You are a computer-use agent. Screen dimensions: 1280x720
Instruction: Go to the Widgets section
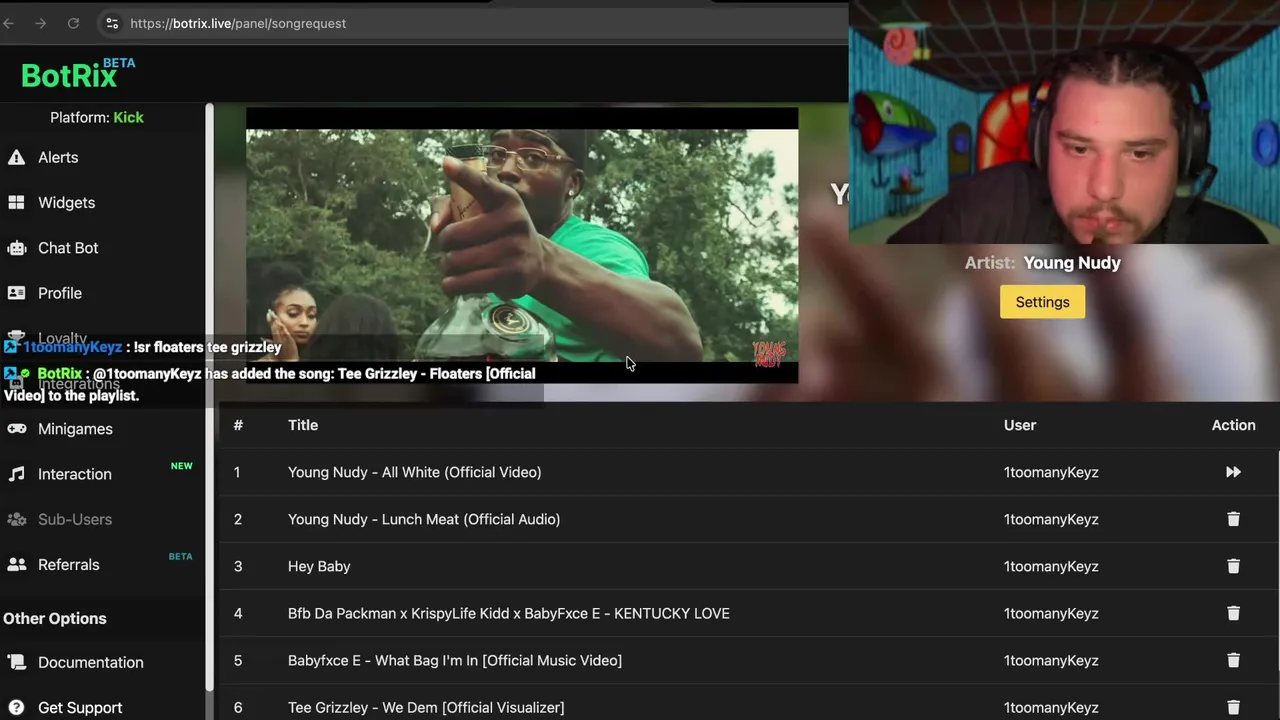pos(66,202)
